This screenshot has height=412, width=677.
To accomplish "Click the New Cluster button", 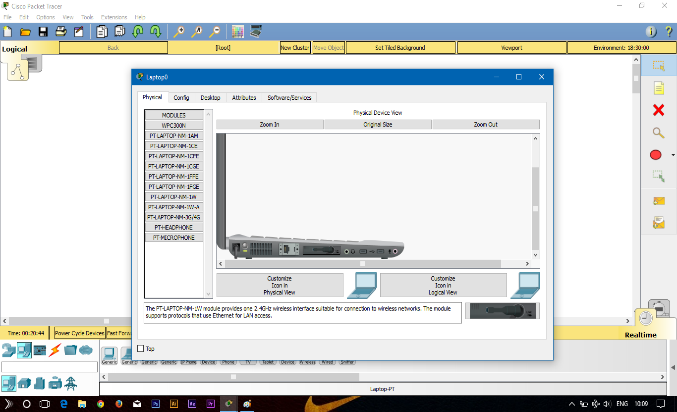I will pos(295,48).
